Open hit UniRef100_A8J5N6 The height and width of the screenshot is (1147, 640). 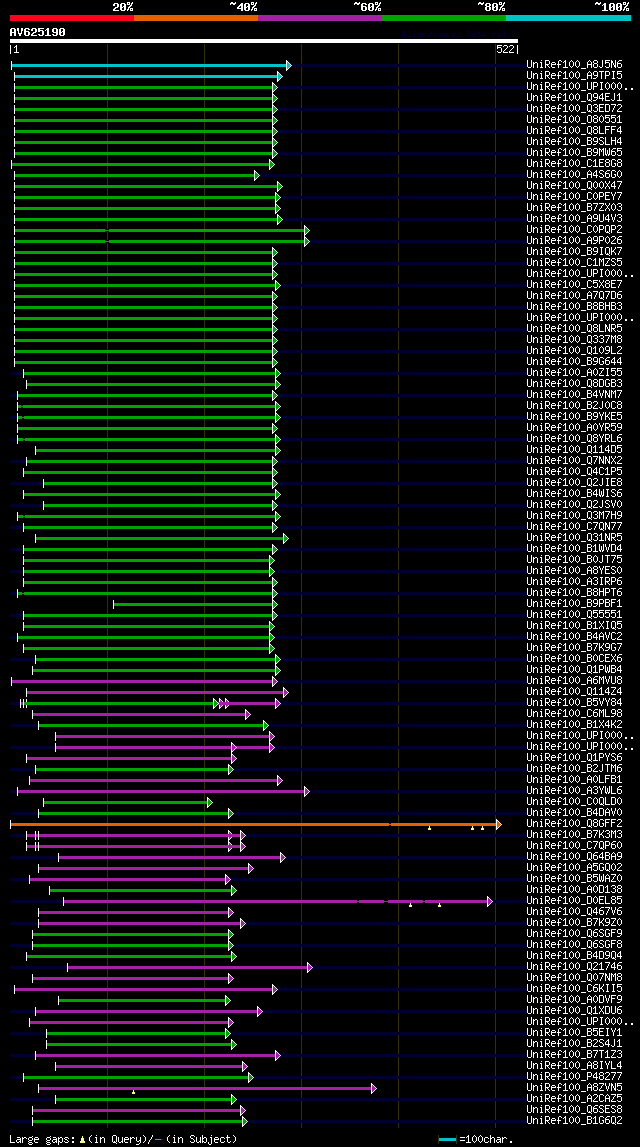[574, 64]
